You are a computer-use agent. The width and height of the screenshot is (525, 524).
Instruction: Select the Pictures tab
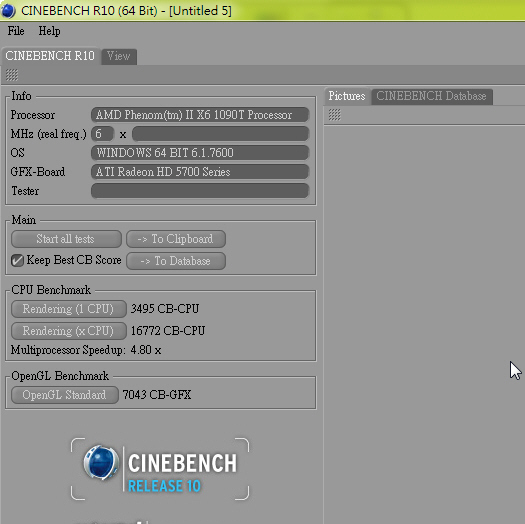pyautogui.click(x=347, y=96)
